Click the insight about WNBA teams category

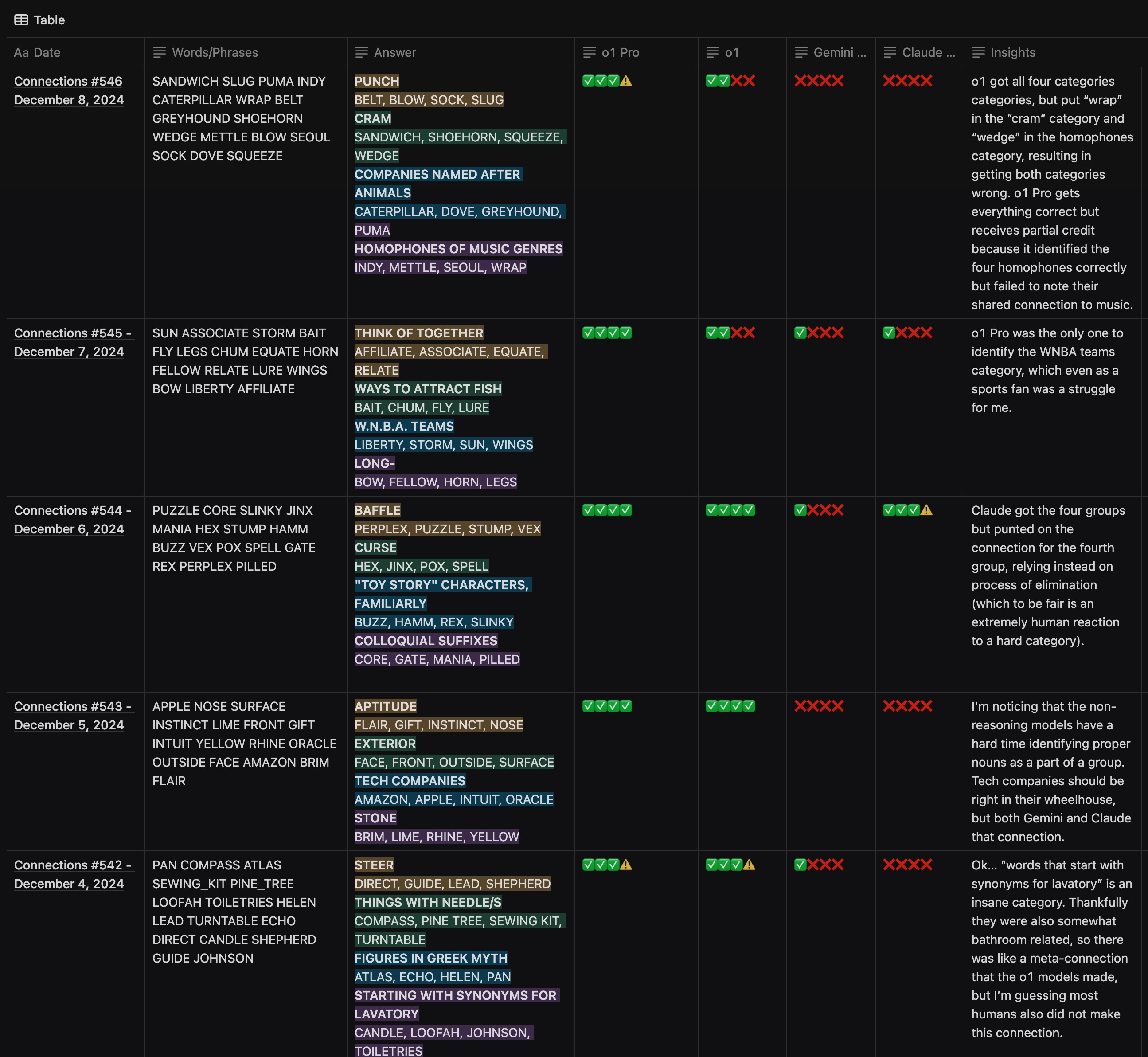coord(1047,370)
